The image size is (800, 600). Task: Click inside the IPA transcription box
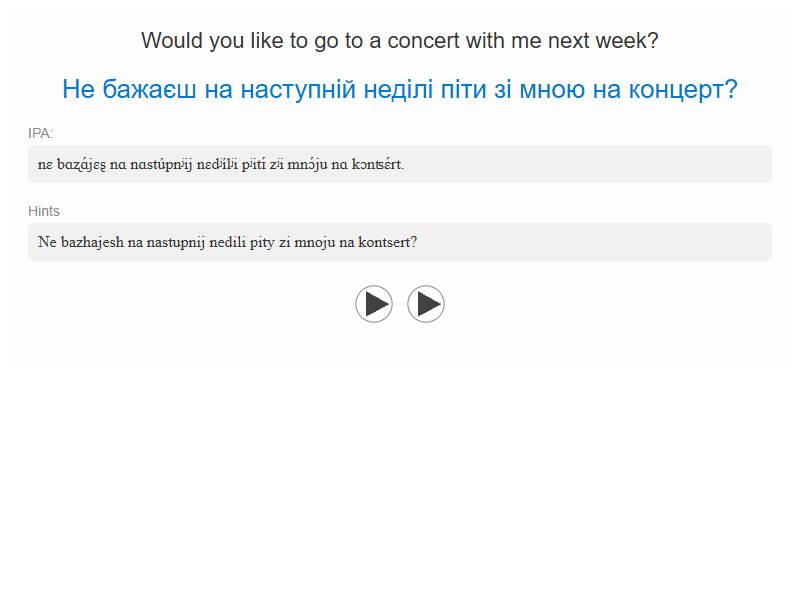point(400,164)
